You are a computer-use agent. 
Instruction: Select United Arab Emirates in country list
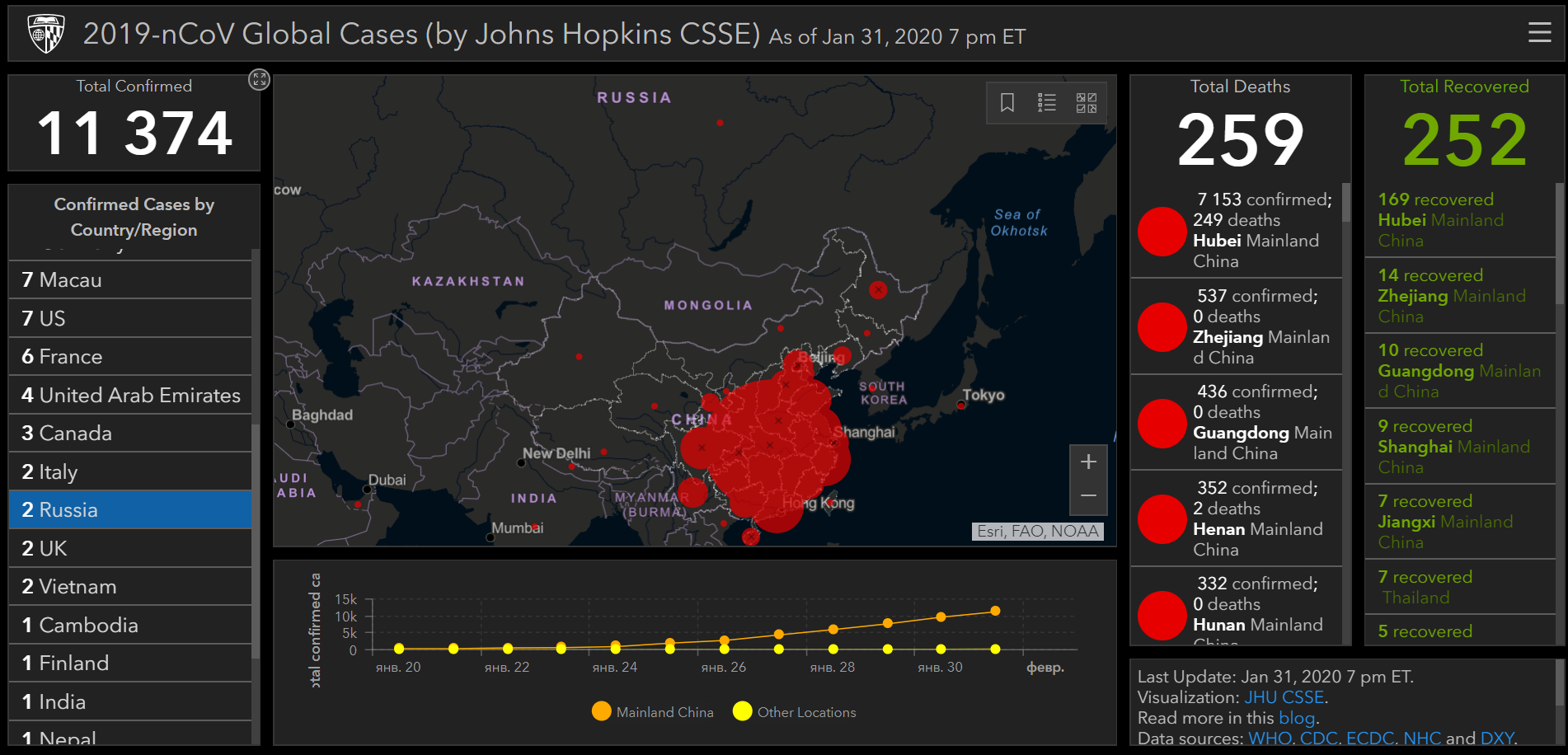[130, 395]
